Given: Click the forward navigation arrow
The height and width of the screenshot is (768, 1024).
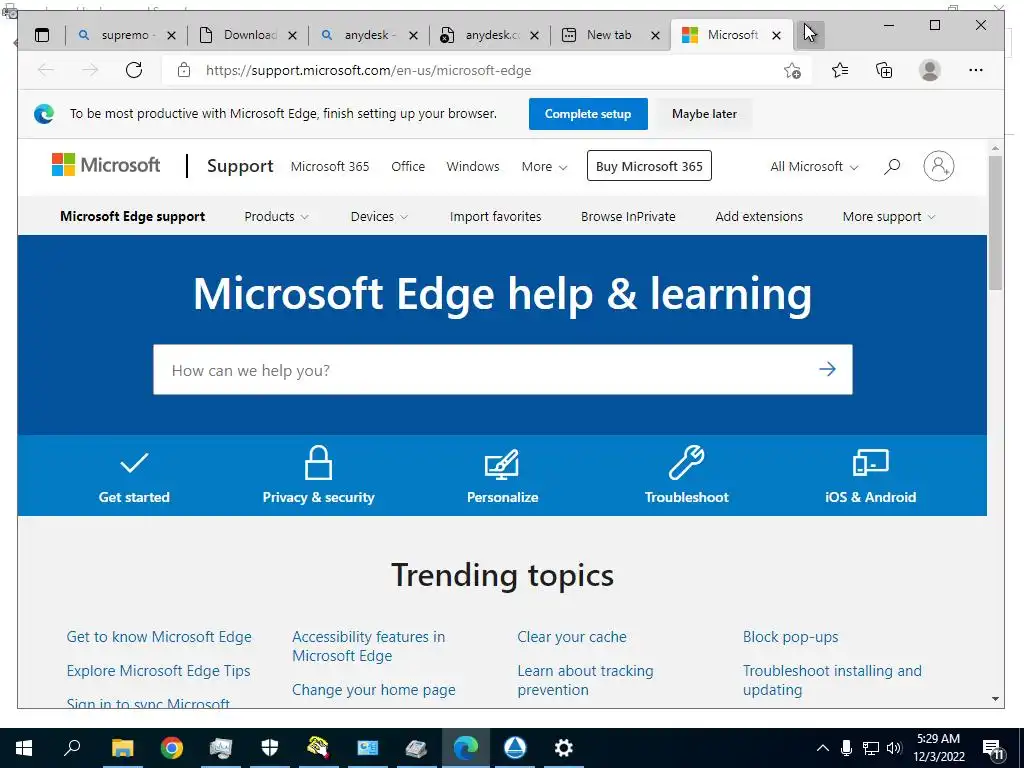Looking at the screenshot, I should click(x=90, y=70).
